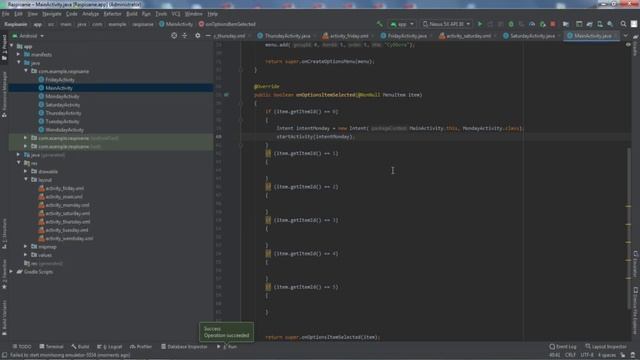Viewport: 640px width, 360px height.
Task: Click status bar tool window toggle icon
Action: [4, 355]
